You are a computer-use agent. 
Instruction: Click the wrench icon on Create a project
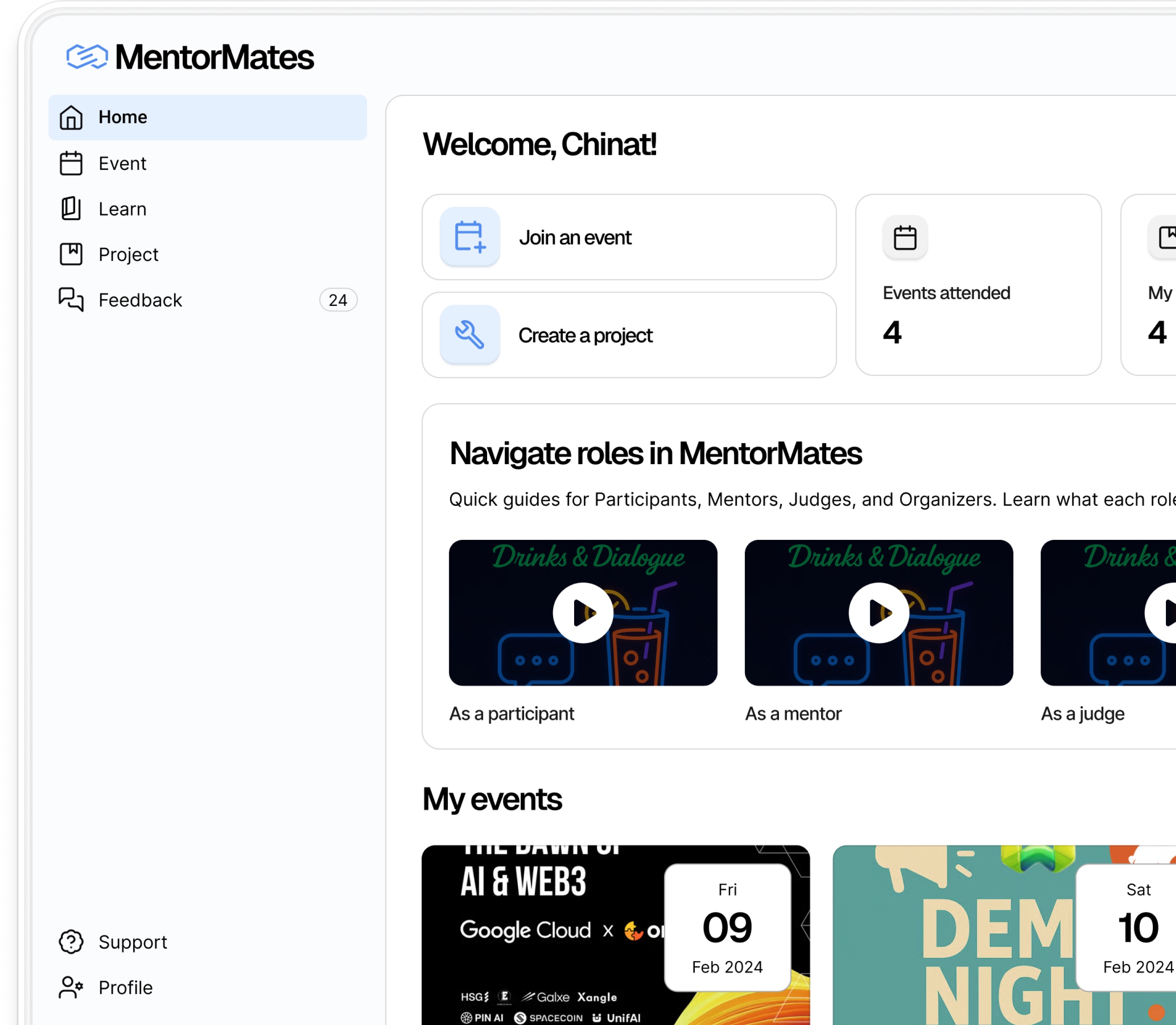pos(470,335)
